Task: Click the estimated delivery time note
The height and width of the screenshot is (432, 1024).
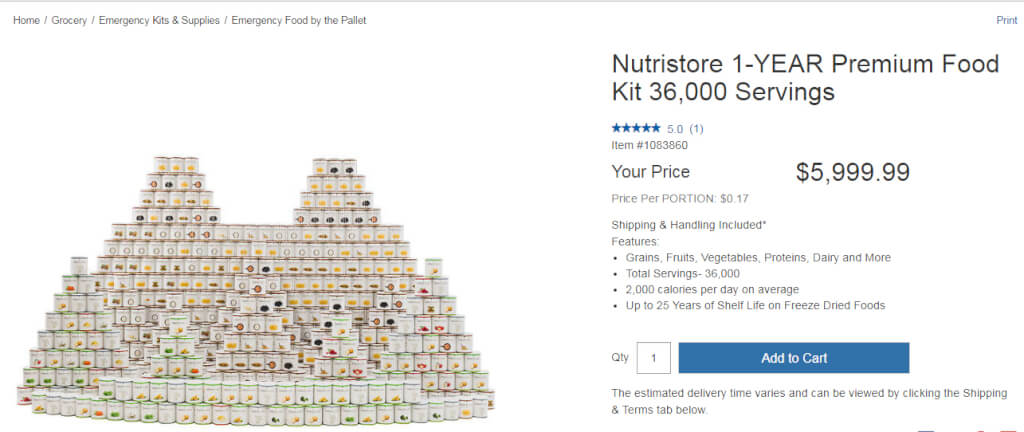Action: coord(810,400)
